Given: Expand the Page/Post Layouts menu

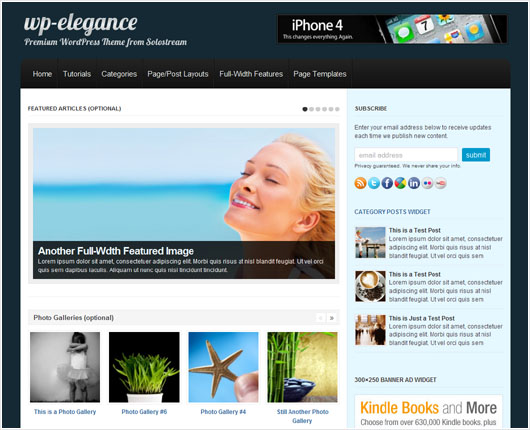Looking at the screenshot, I should (178, 74).
